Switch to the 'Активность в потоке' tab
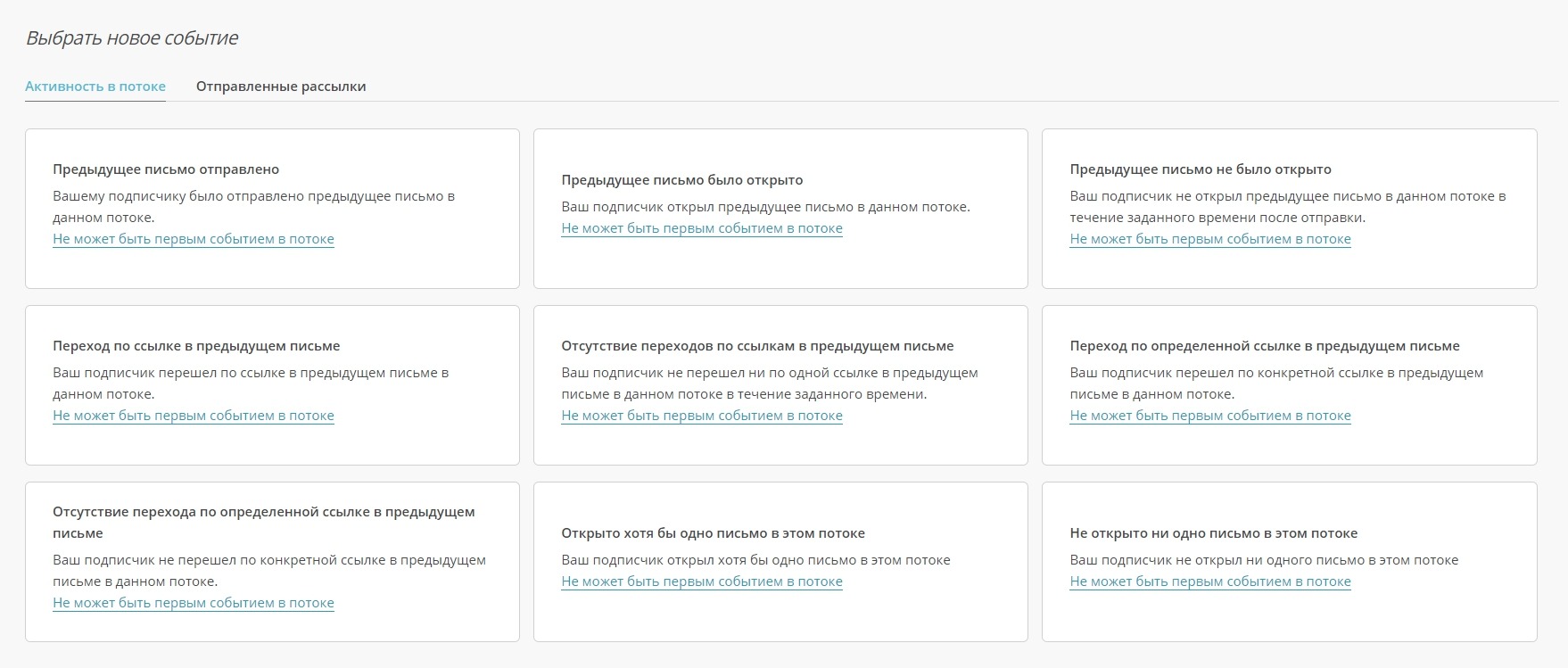Screen dimensions: 1568x668 tap(95, 87)
